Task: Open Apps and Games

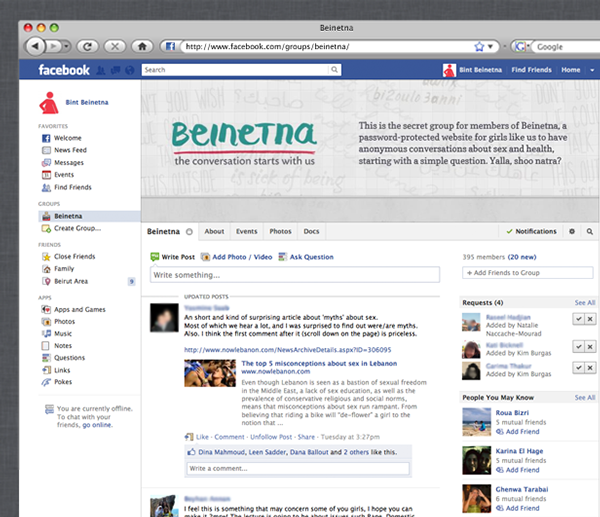Action: coord(80,309)
